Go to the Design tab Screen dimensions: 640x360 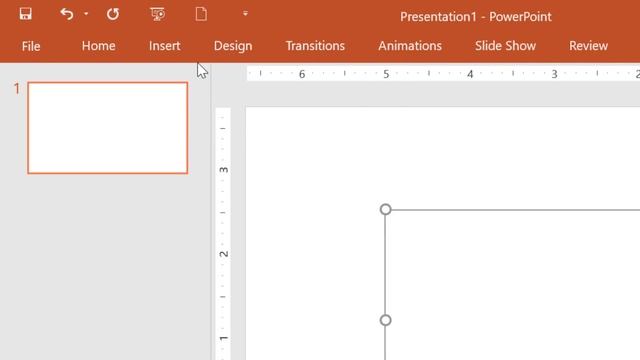233,46
